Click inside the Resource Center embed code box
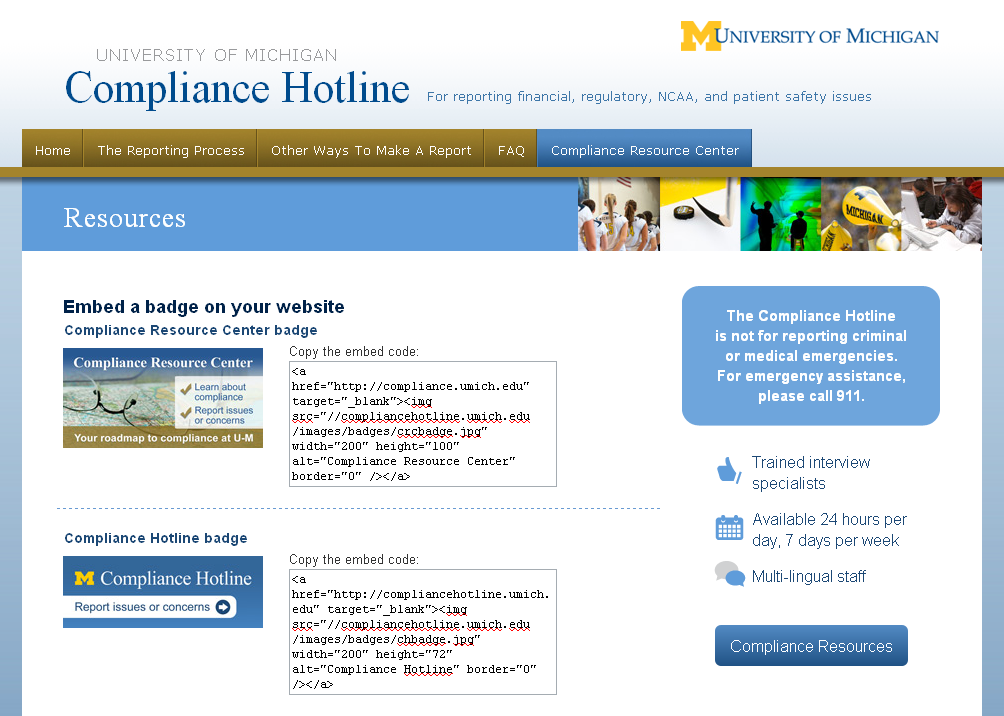 422,424
